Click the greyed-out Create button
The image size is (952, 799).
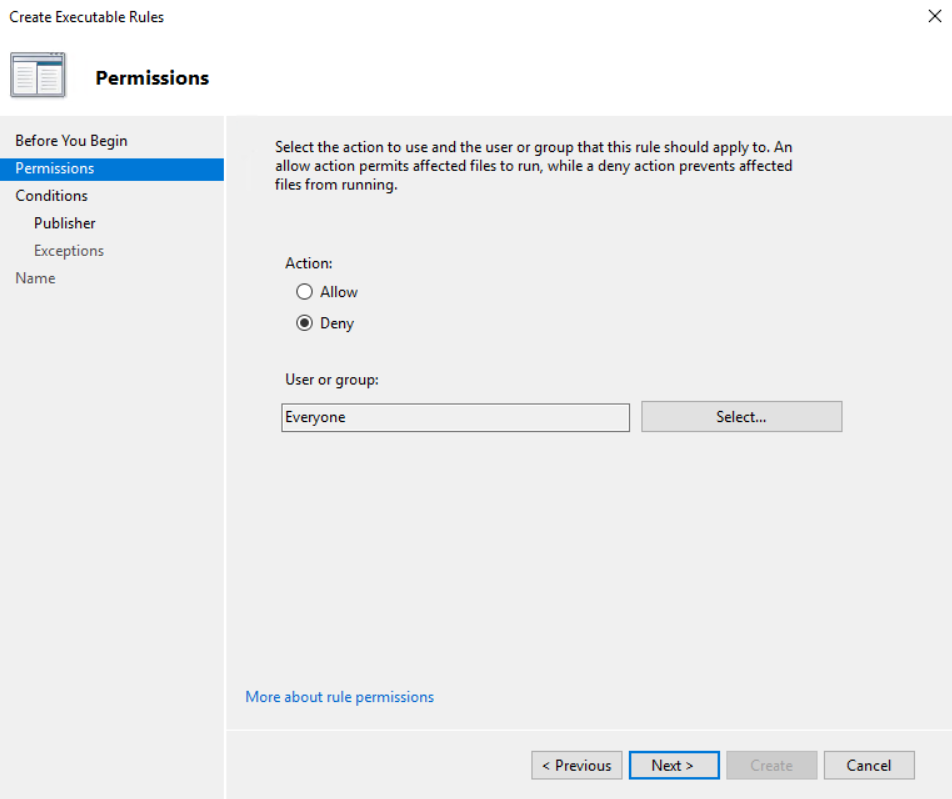(x=771, y=765)
